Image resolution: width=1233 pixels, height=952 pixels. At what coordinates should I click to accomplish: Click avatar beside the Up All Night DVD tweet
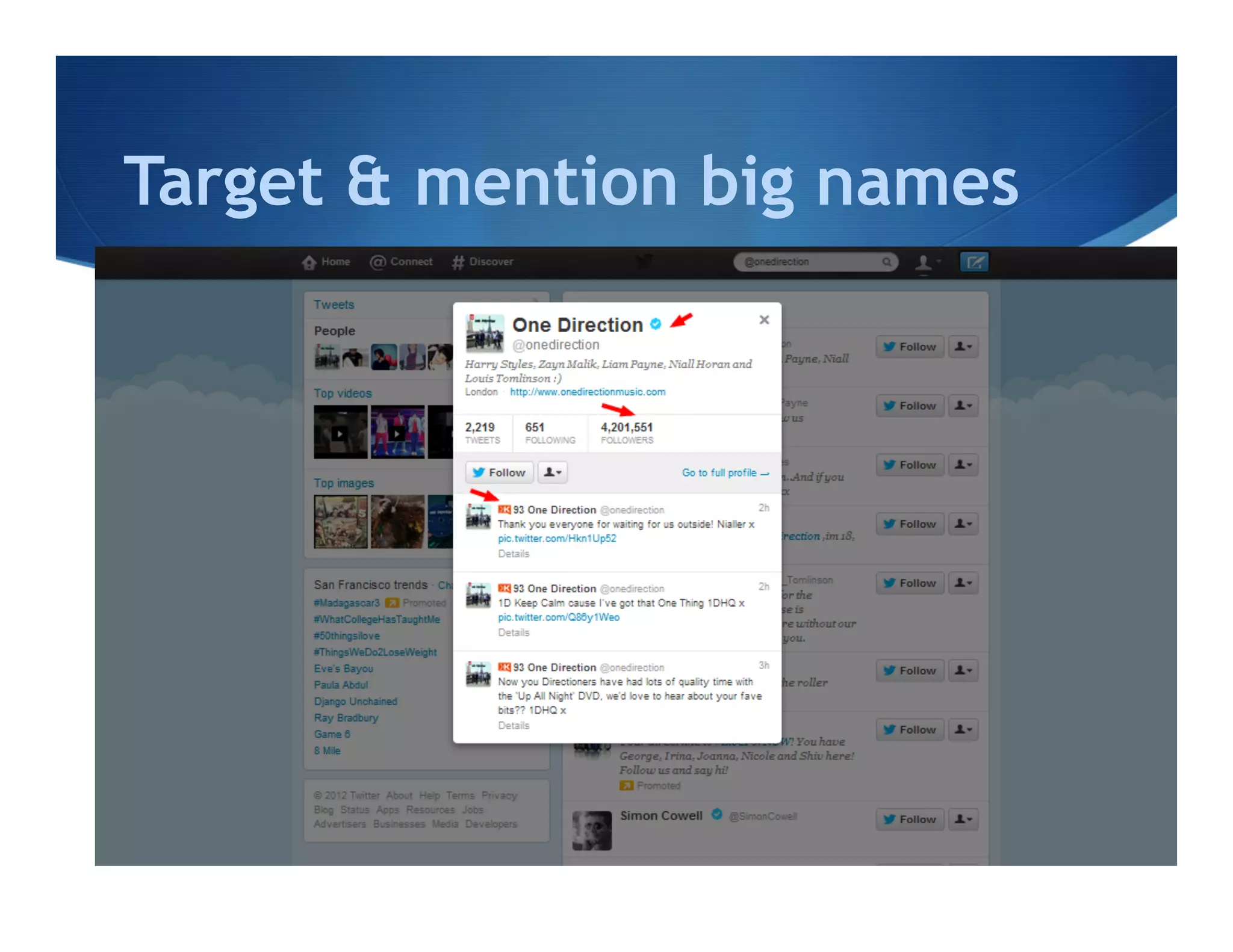[479, 675]
